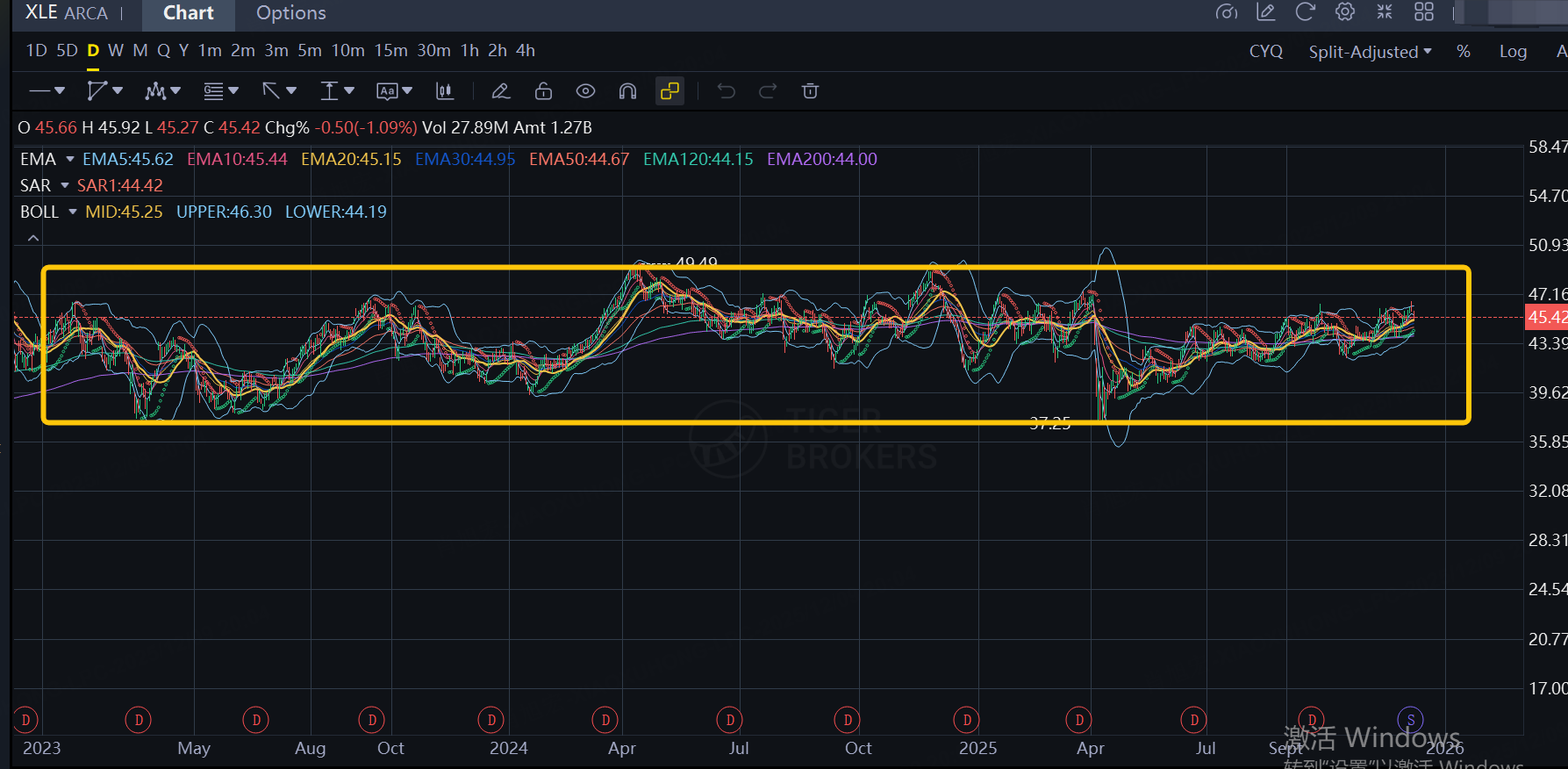Viewport: 1568px width, 769px height.
Task: Click the dividend marker near Apr 2024
Action: 605,720
